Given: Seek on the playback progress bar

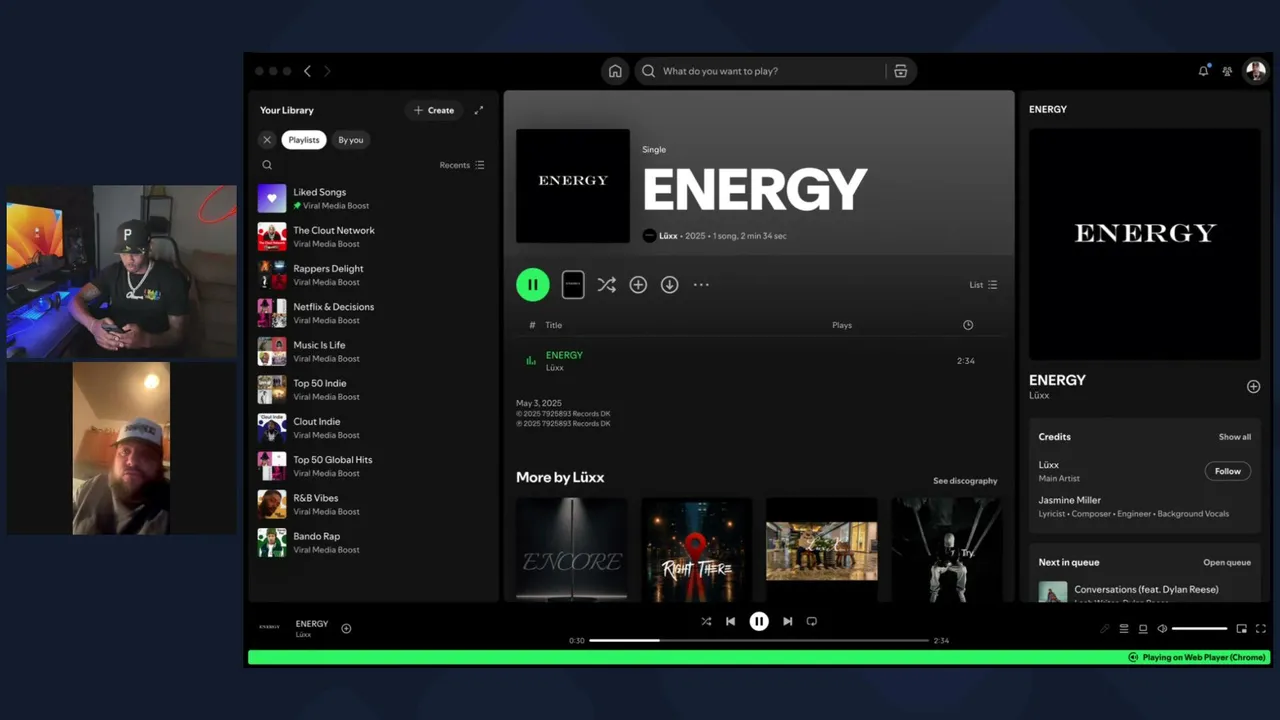Looking at the screenshot, I should [759, 640].
